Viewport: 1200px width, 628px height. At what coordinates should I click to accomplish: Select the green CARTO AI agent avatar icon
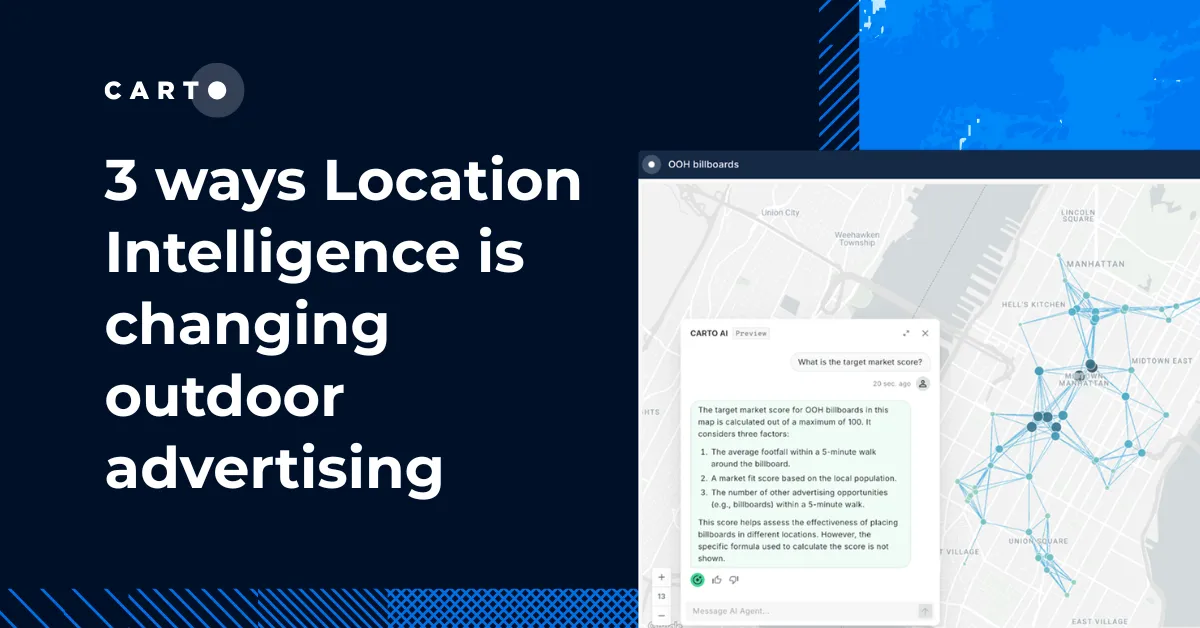click(697, 580)
